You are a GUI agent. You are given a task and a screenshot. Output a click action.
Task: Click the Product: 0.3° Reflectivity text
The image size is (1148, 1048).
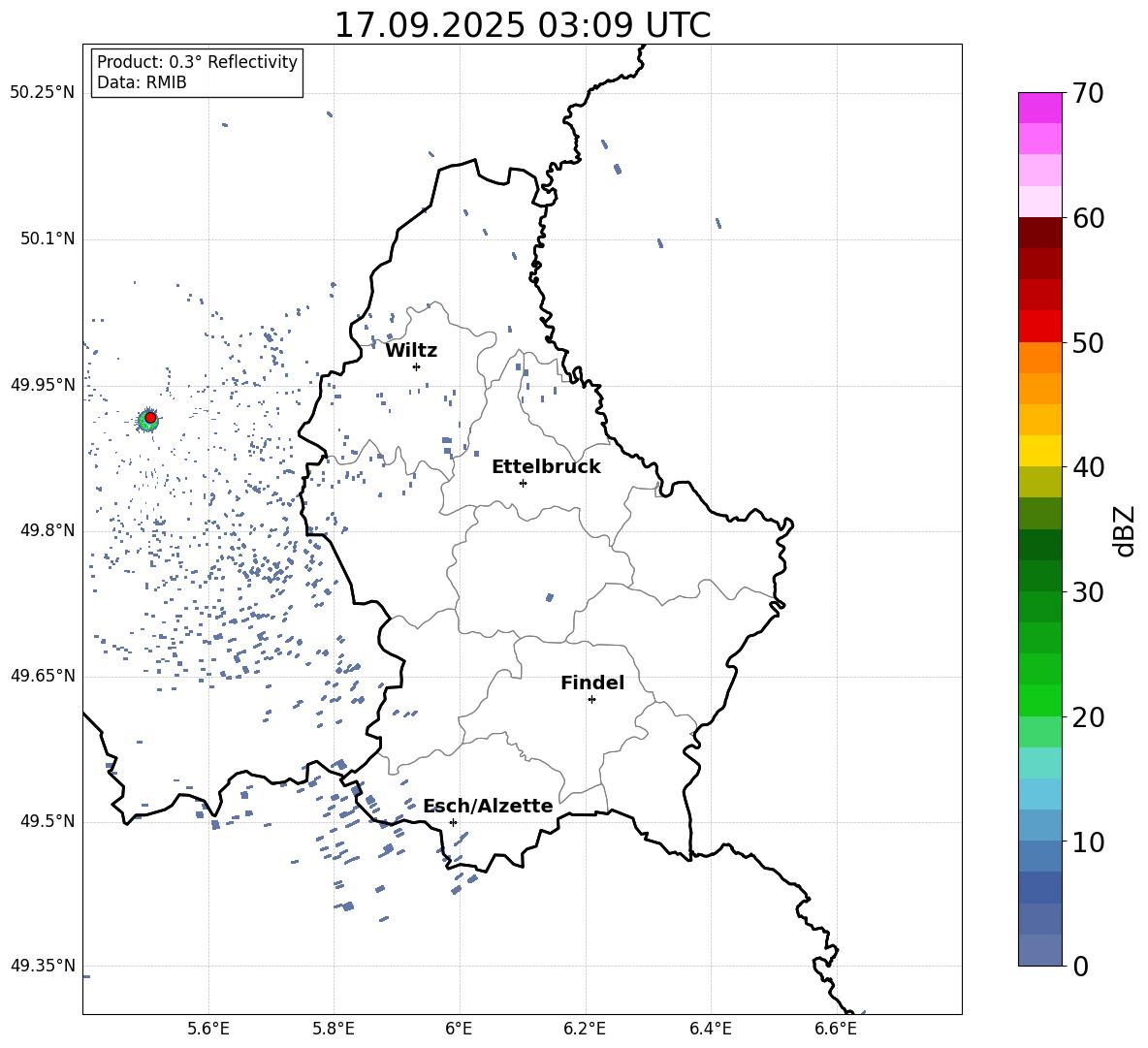pos(197,61)
